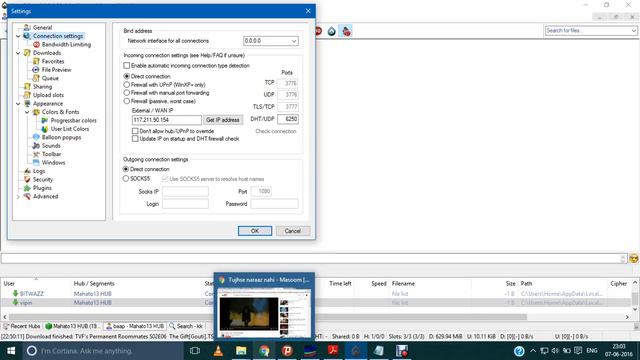Click the Advanced settings icon
Image resolution: width=640 pixels, height=360 pixels.
[x=27, y=196]
